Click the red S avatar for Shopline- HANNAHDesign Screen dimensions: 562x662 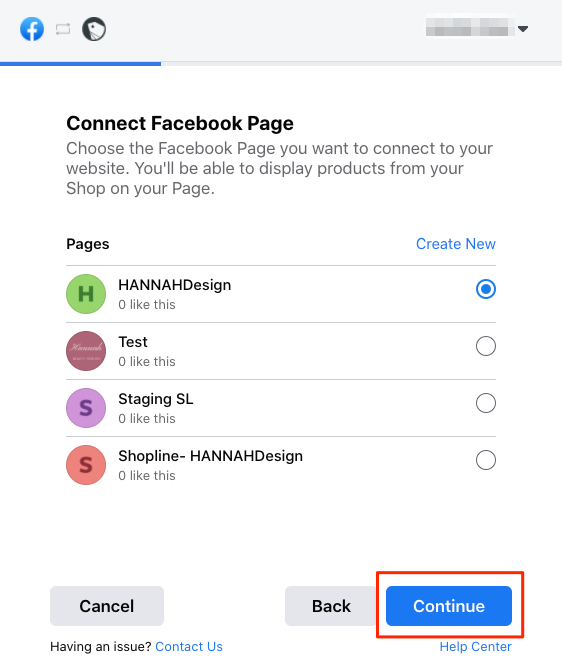coord(86,465)
